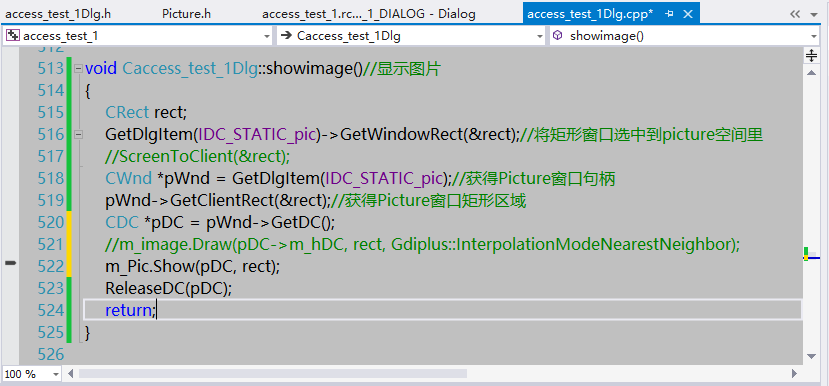This screenshot has width=829, height=386.
Task: Click horizontal scrollbar right arrow
Action: [x=794, y=374]
